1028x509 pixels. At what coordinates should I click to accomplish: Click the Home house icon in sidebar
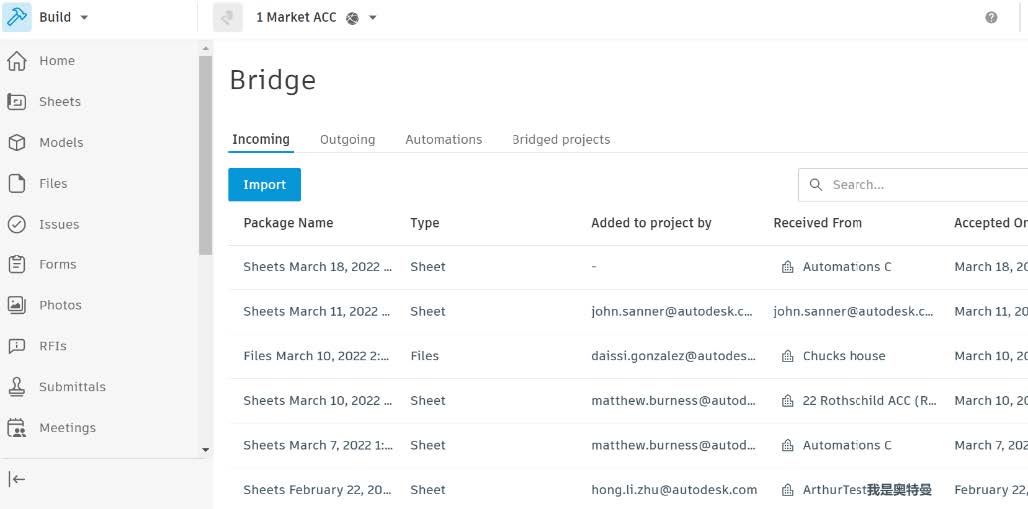point(16,61)
